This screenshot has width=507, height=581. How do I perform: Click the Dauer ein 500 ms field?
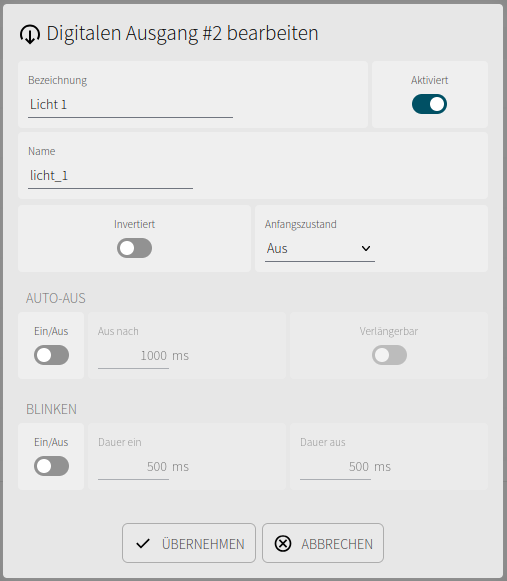pos(133,467)
